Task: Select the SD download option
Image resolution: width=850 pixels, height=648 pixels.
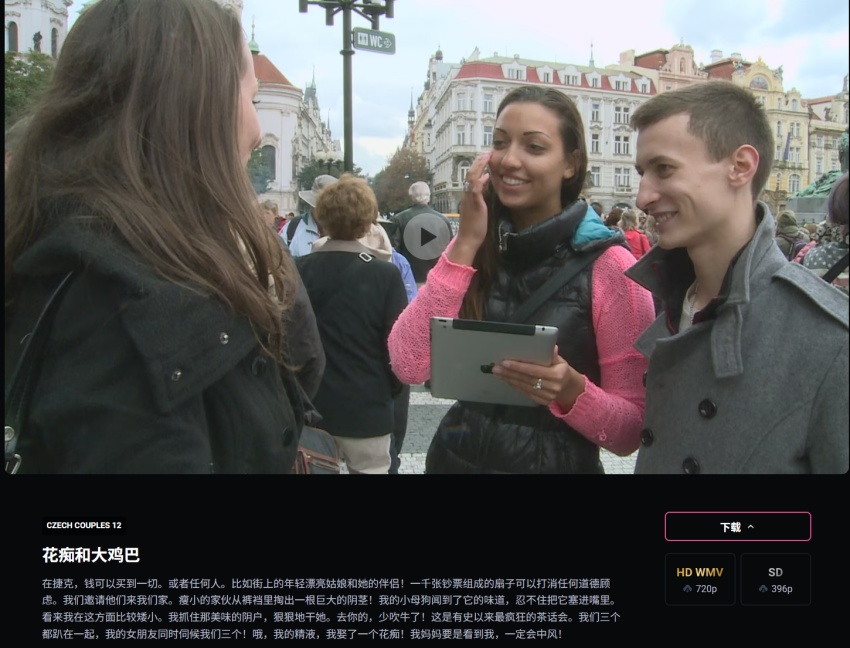Action: 775,579
